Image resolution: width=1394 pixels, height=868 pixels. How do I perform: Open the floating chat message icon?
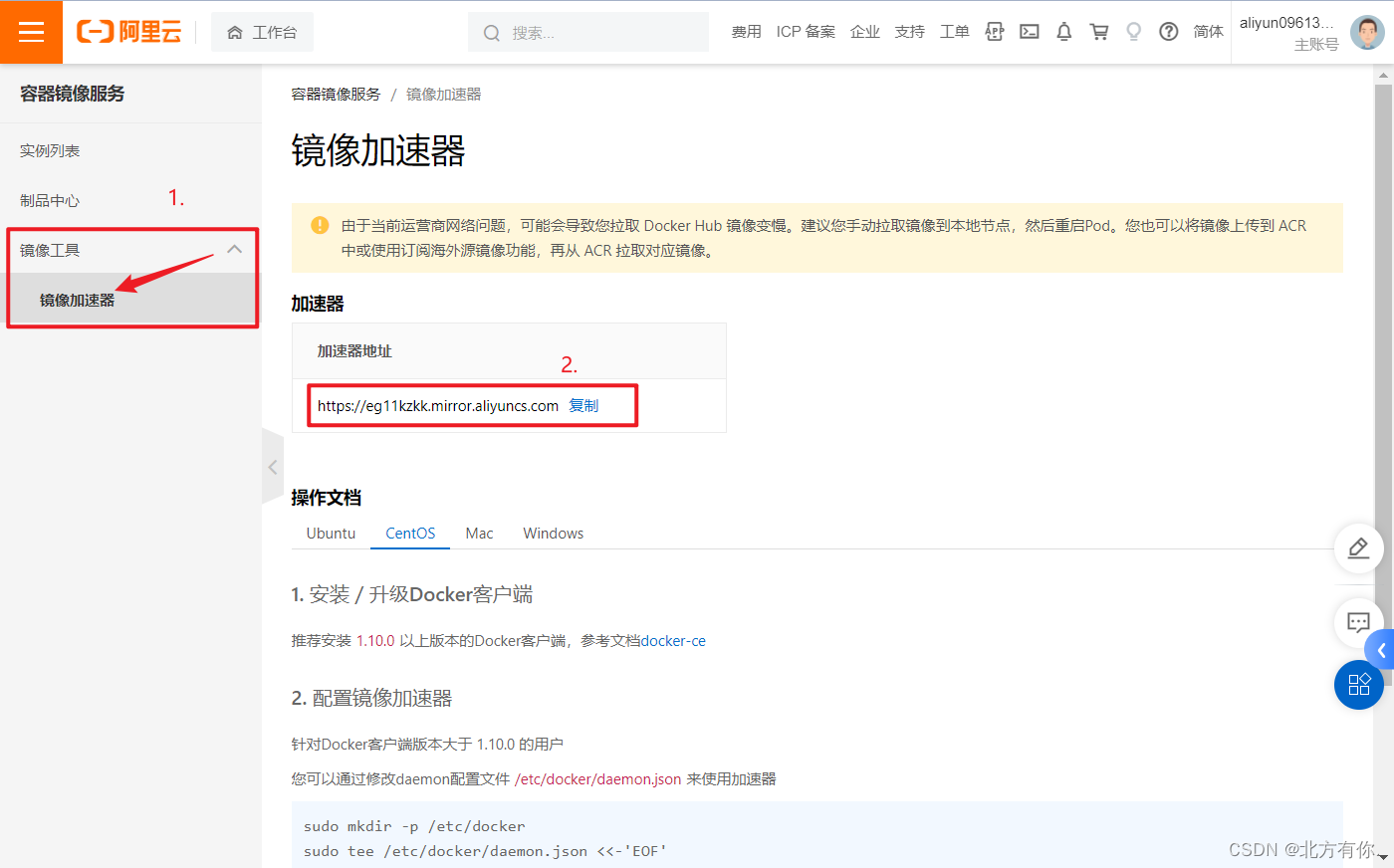1358,622
